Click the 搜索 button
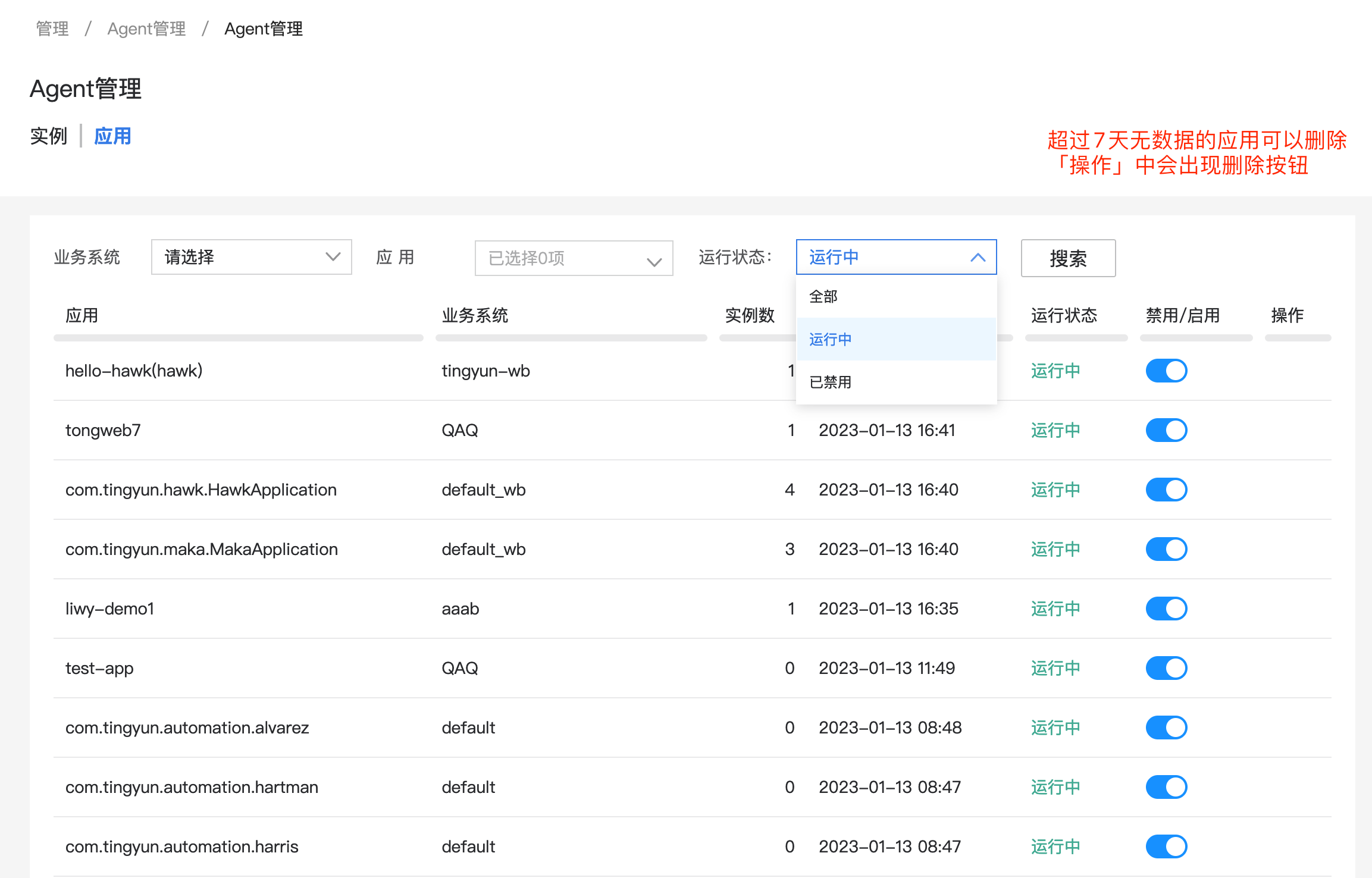Viewport: 1372px width, 878px height. [1068, 258]
